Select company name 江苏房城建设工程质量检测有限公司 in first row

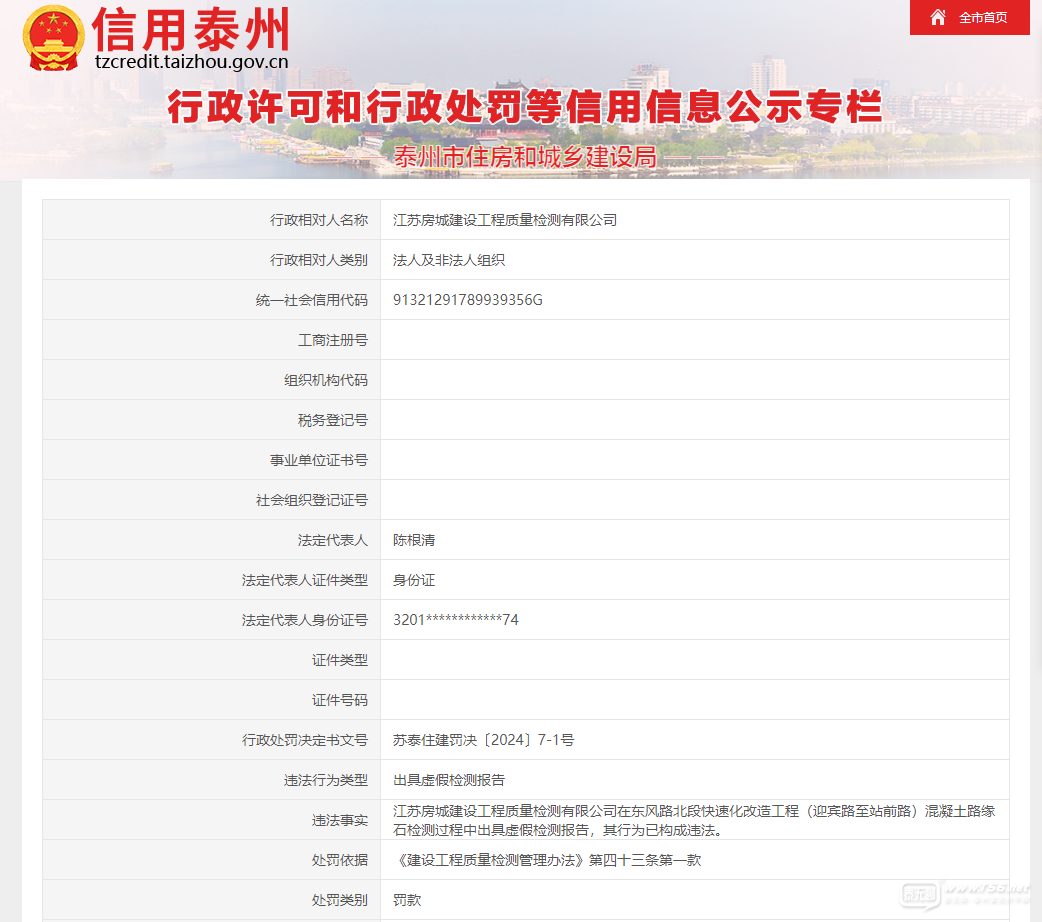click(504, 220)
